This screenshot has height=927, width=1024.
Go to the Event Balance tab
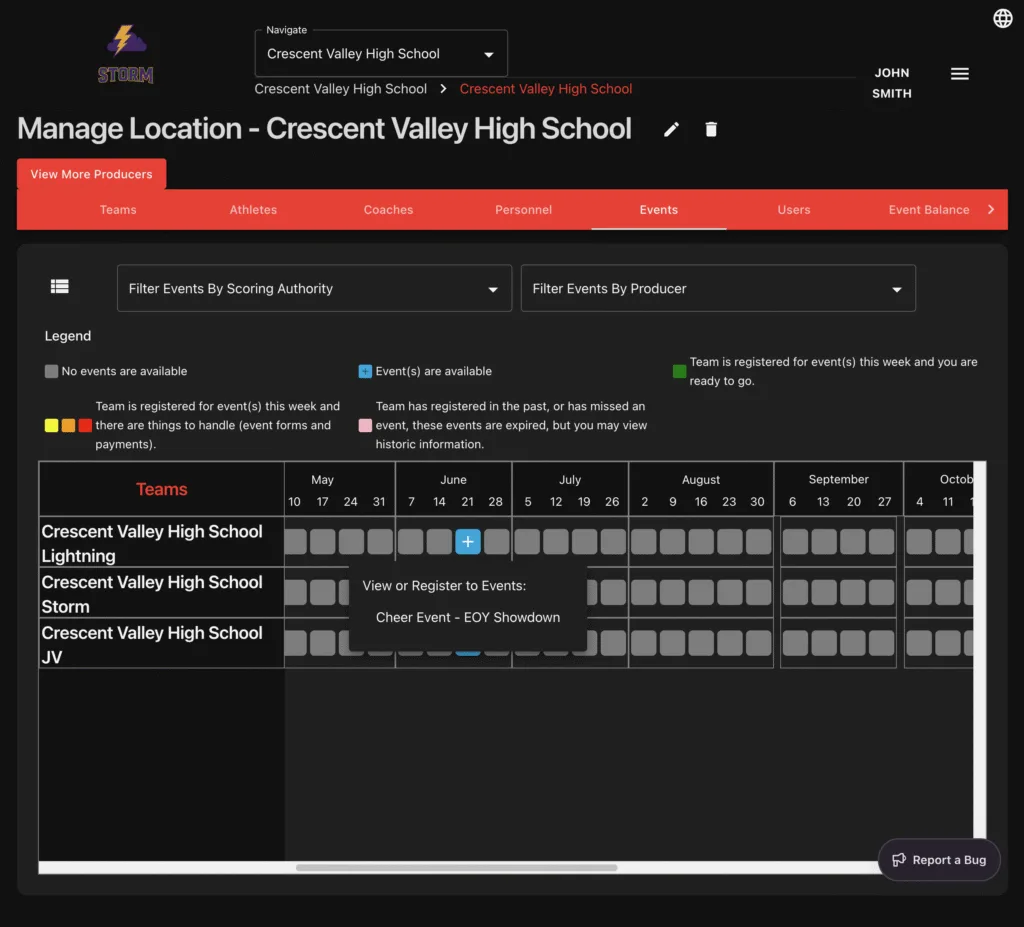pyautogui.click(x=928, y=210)
